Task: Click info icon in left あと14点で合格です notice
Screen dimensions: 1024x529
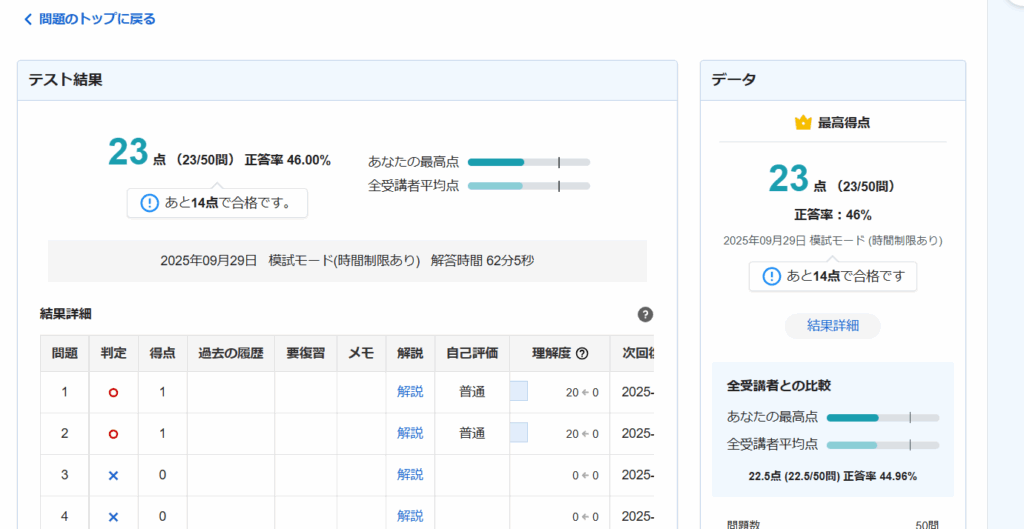Action: (x=149, y=203)
